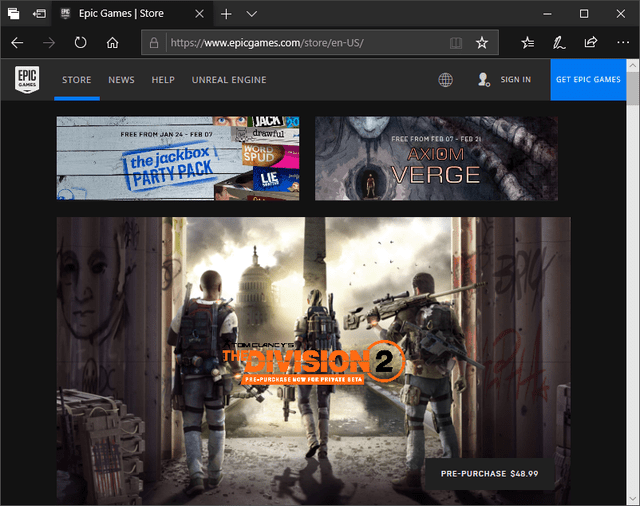Close the Epic Games Store tab

click(199, 14)
